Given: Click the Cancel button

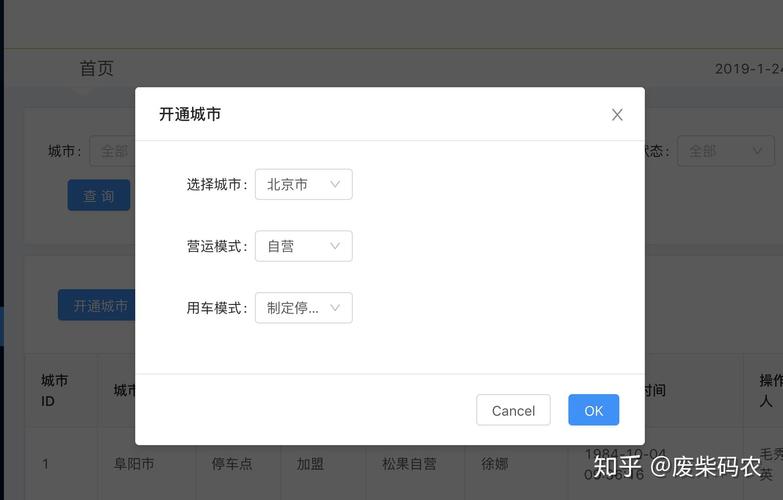Looking at the screenshot, I should tap(513, 410).
